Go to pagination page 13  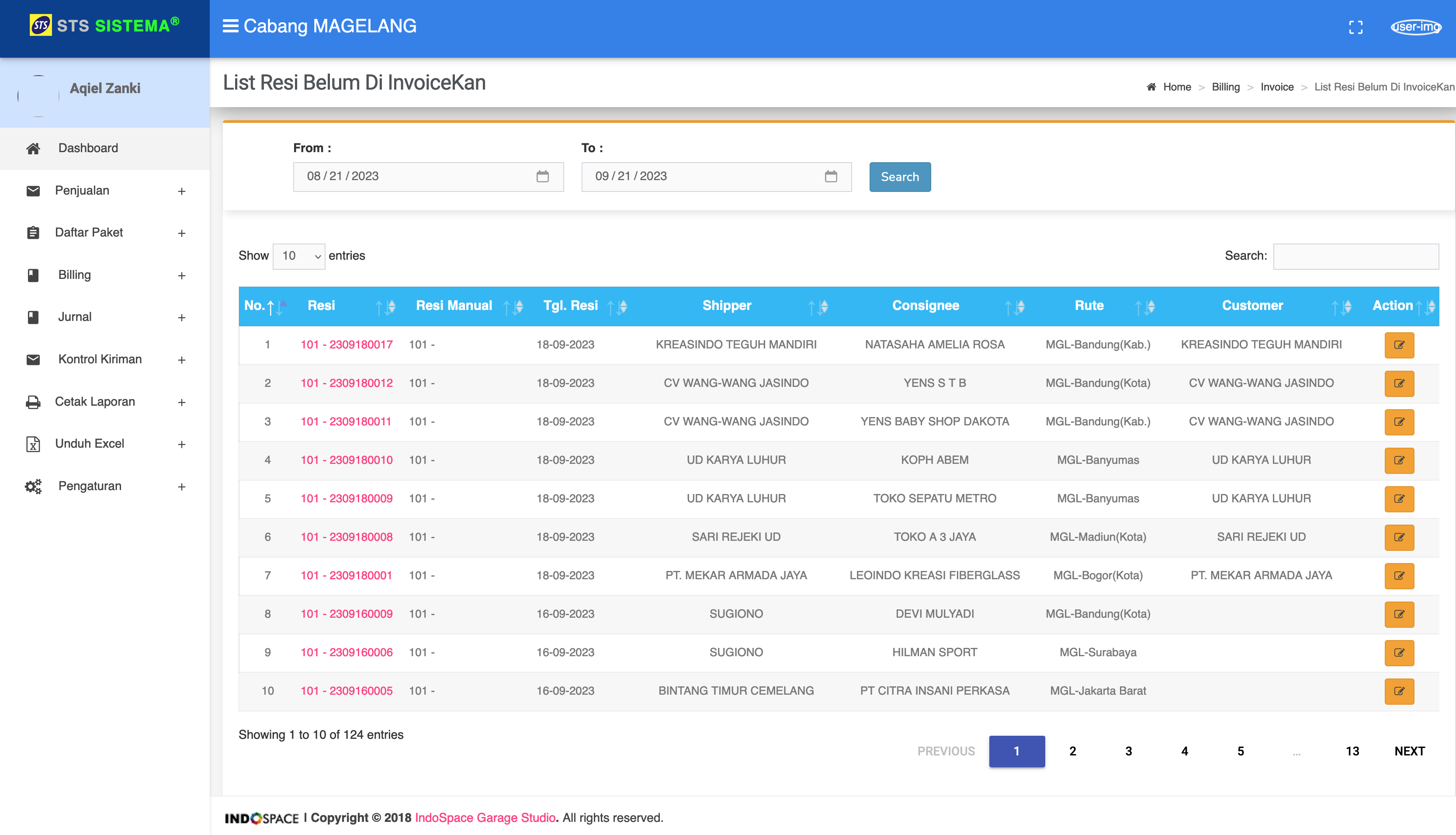pyautogui.click(x=1352, y=751)
